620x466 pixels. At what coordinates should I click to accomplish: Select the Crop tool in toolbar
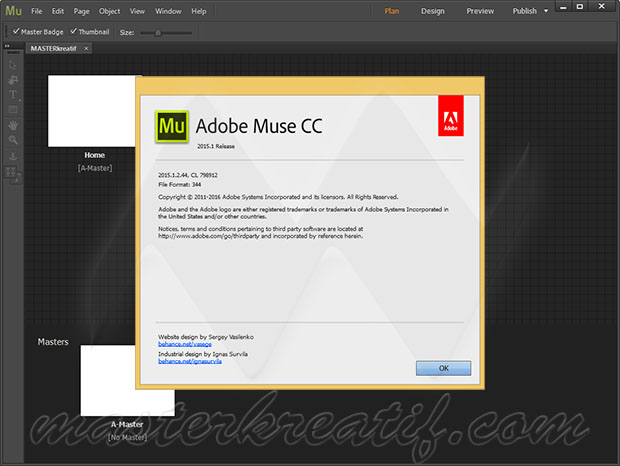pos(13,79)
